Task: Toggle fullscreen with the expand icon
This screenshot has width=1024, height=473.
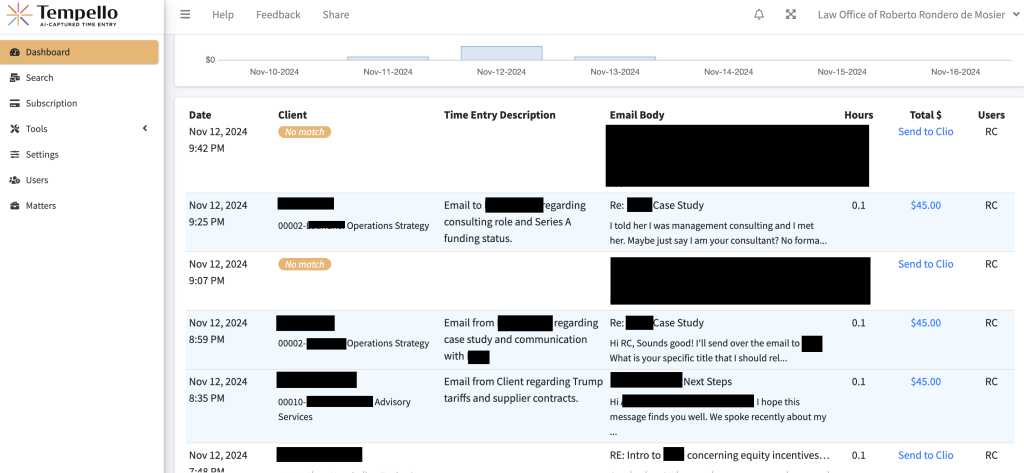Action: [791, 15]
